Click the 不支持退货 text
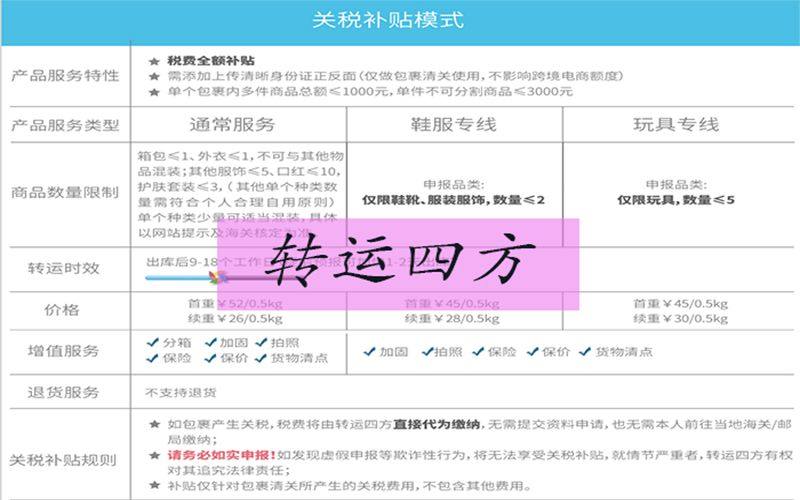The height and width of the screenshot is (500, 800). pyautogui.click(x=181, y=392)
